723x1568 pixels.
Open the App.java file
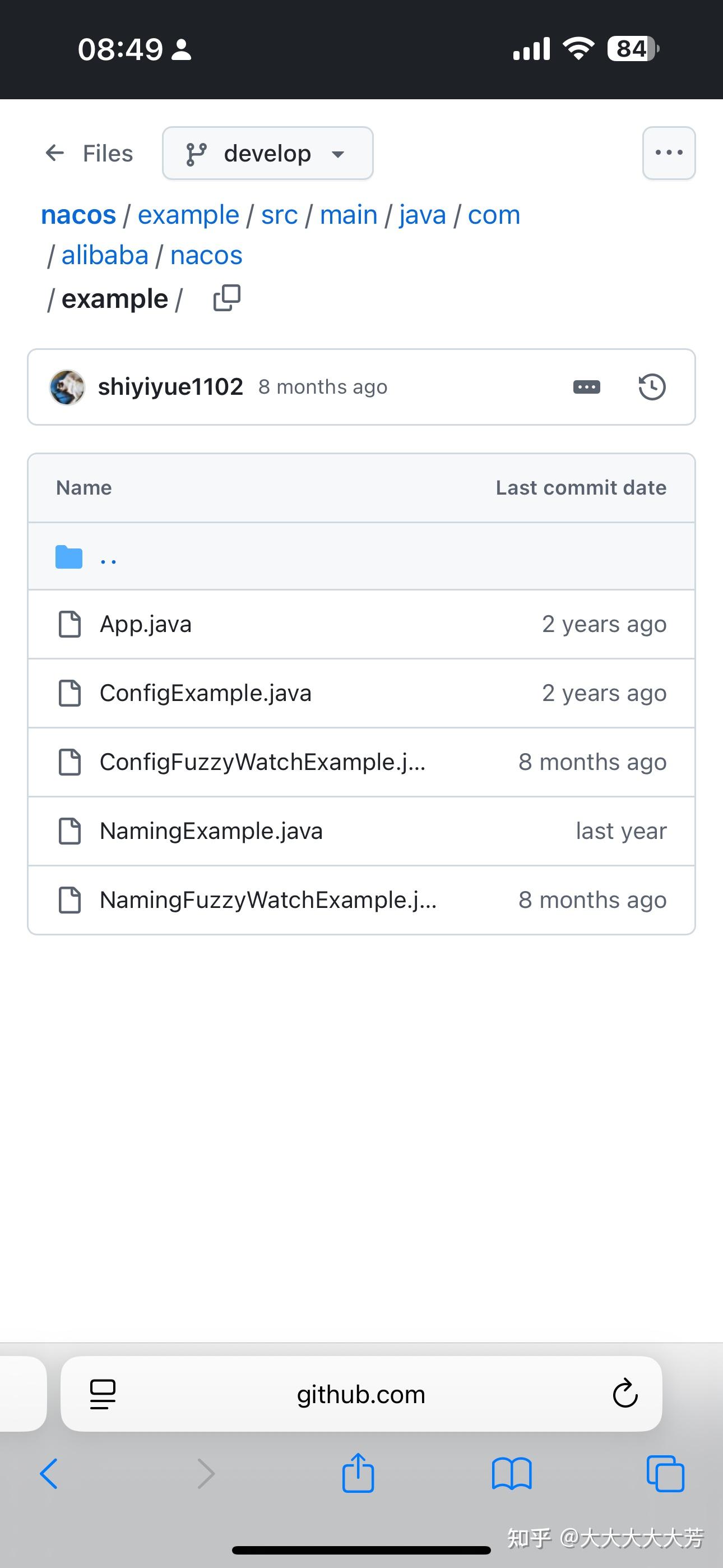point(146,624)
